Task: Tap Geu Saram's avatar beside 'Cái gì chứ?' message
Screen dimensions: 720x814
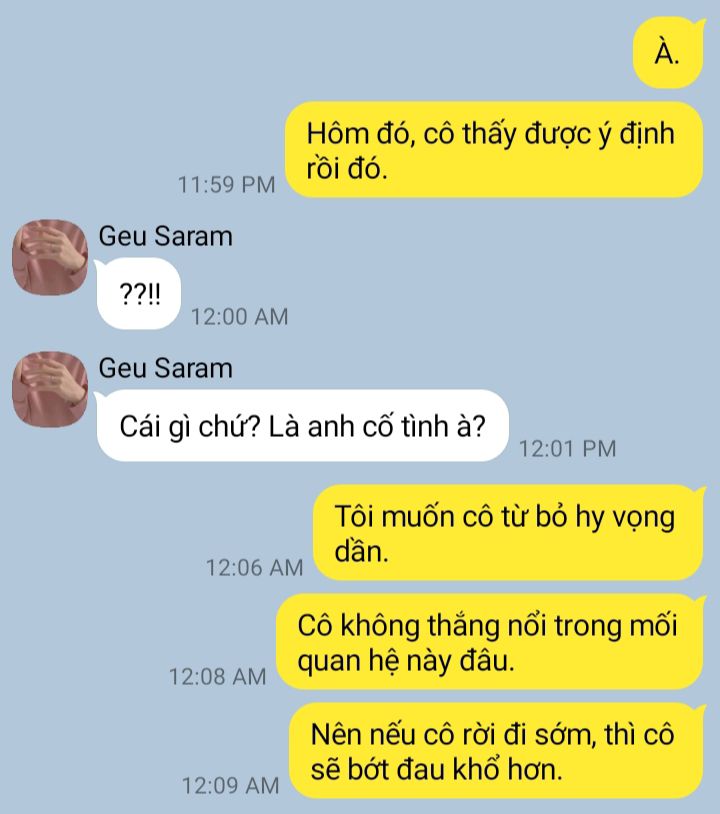Action: click(50, 389)
